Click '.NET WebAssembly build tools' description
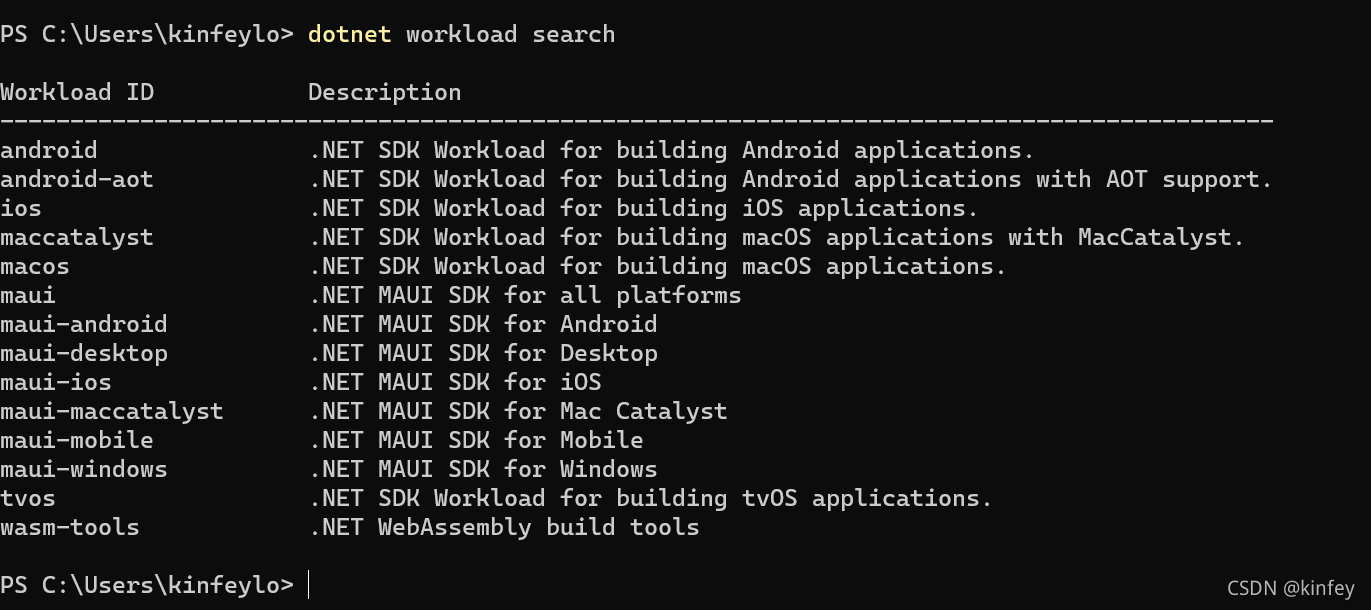 (x=504, y=527)
